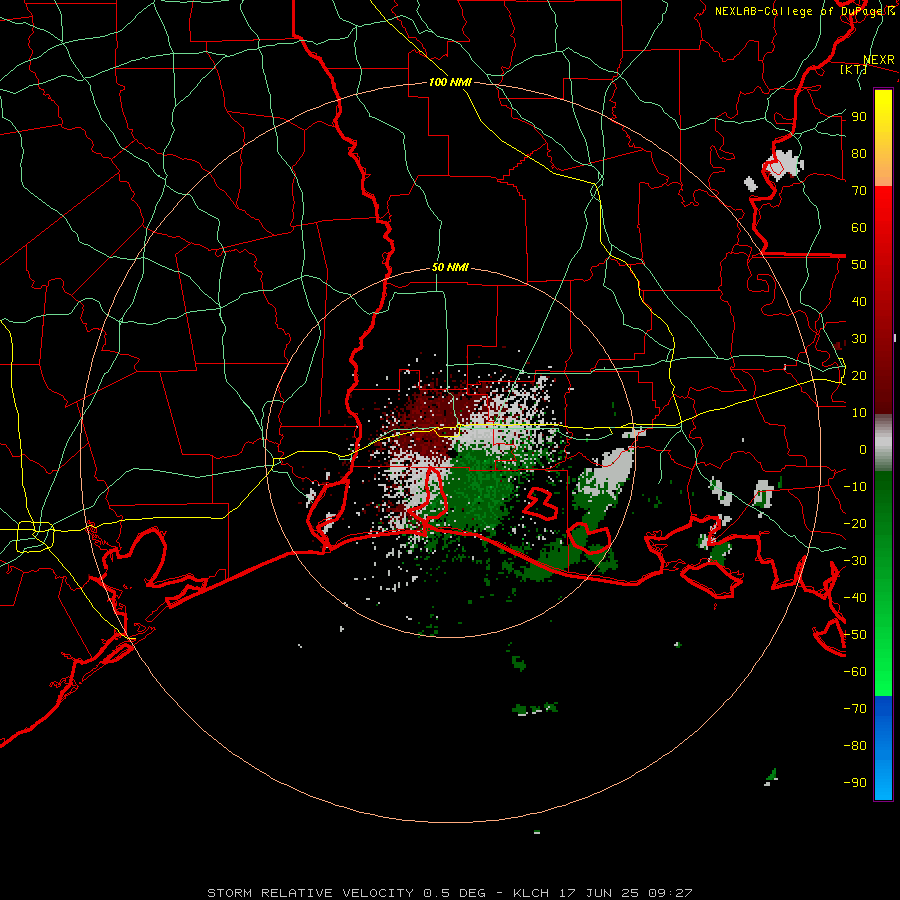Click the -90 scale value
The height and width of the screenshot is (900, 900).
pyautogui.click(x=855, y=783)
